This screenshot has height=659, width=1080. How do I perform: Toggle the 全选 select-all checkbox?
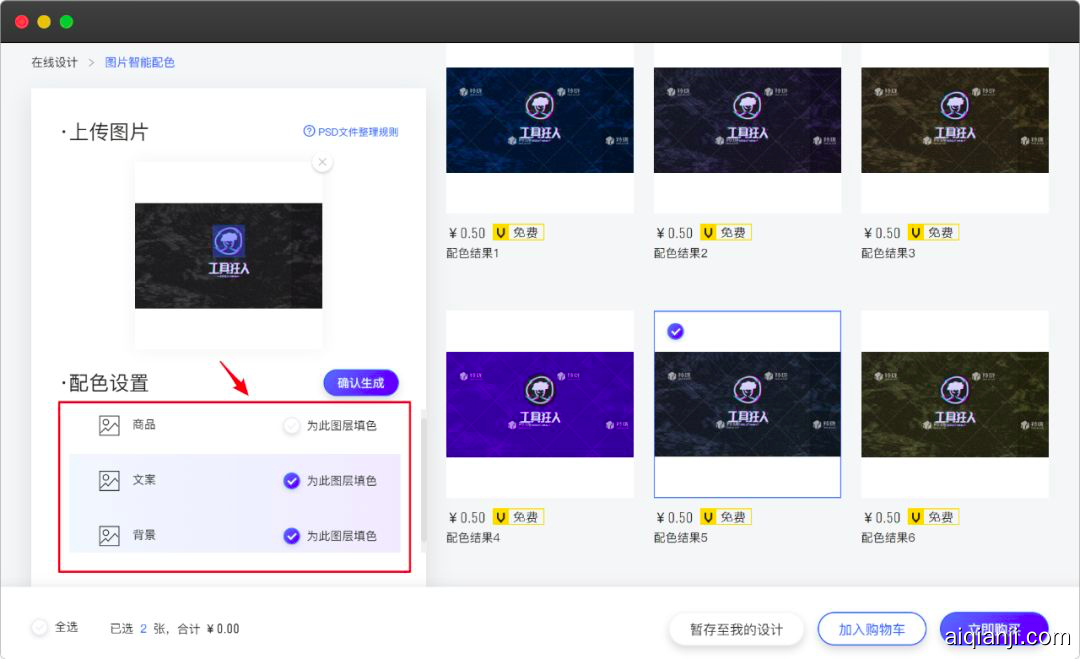coord(40,628)
